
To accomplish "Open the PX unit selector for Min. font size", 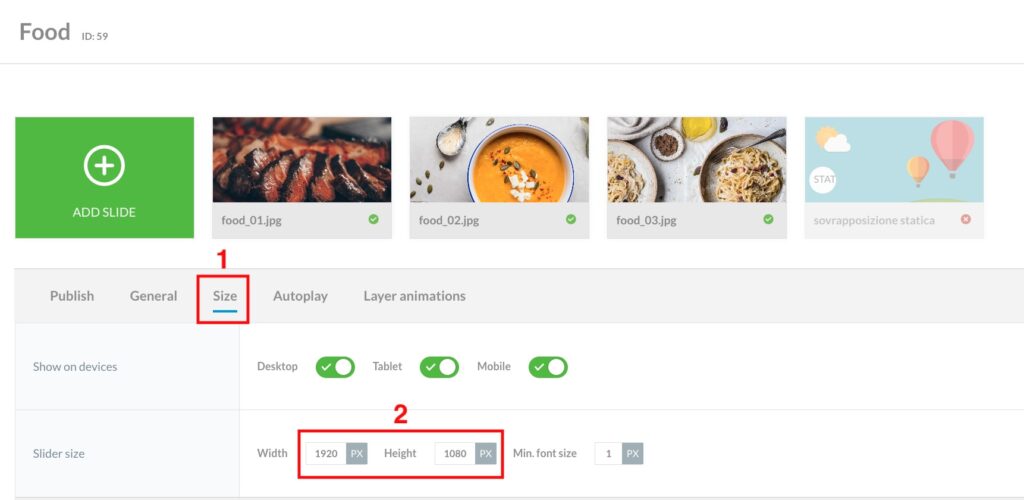I will [x=632, y=453].
